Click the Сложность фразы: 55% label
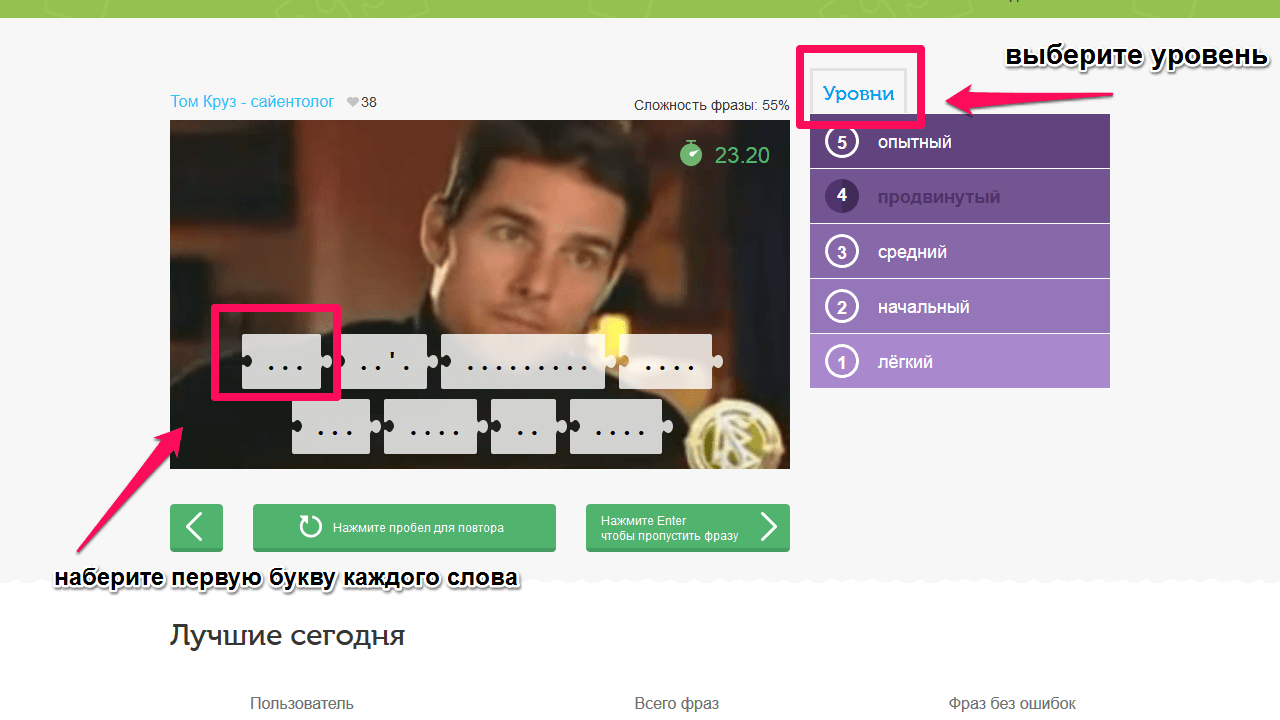Screen dimensions: 1280x720 click(712, 105)
